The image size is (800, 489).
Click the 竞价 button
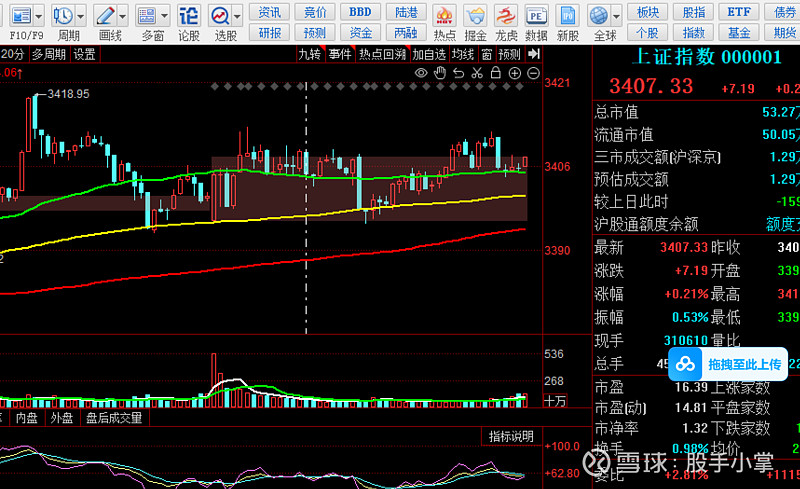click(x=315, y=12)
